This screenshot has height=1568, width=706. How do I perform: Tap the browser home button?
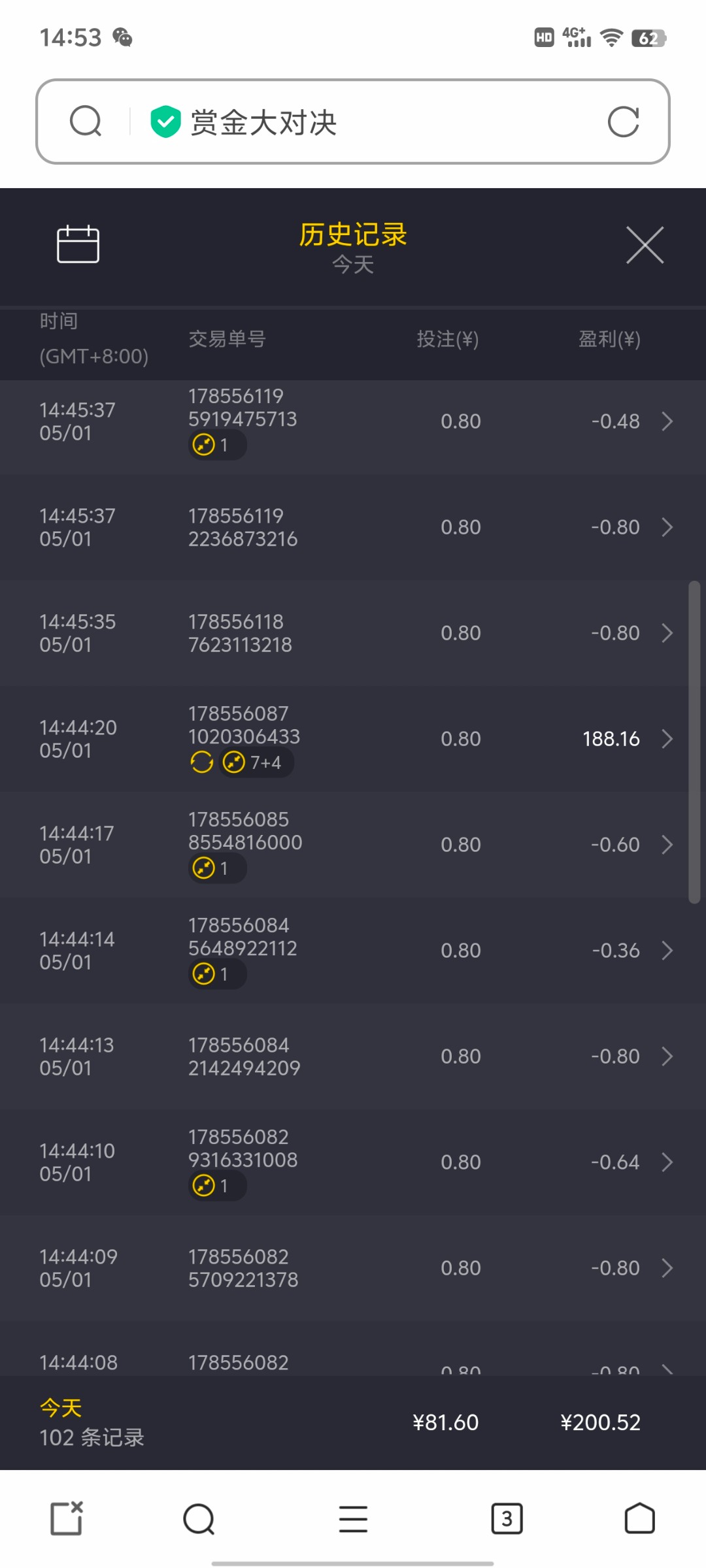639,1518
